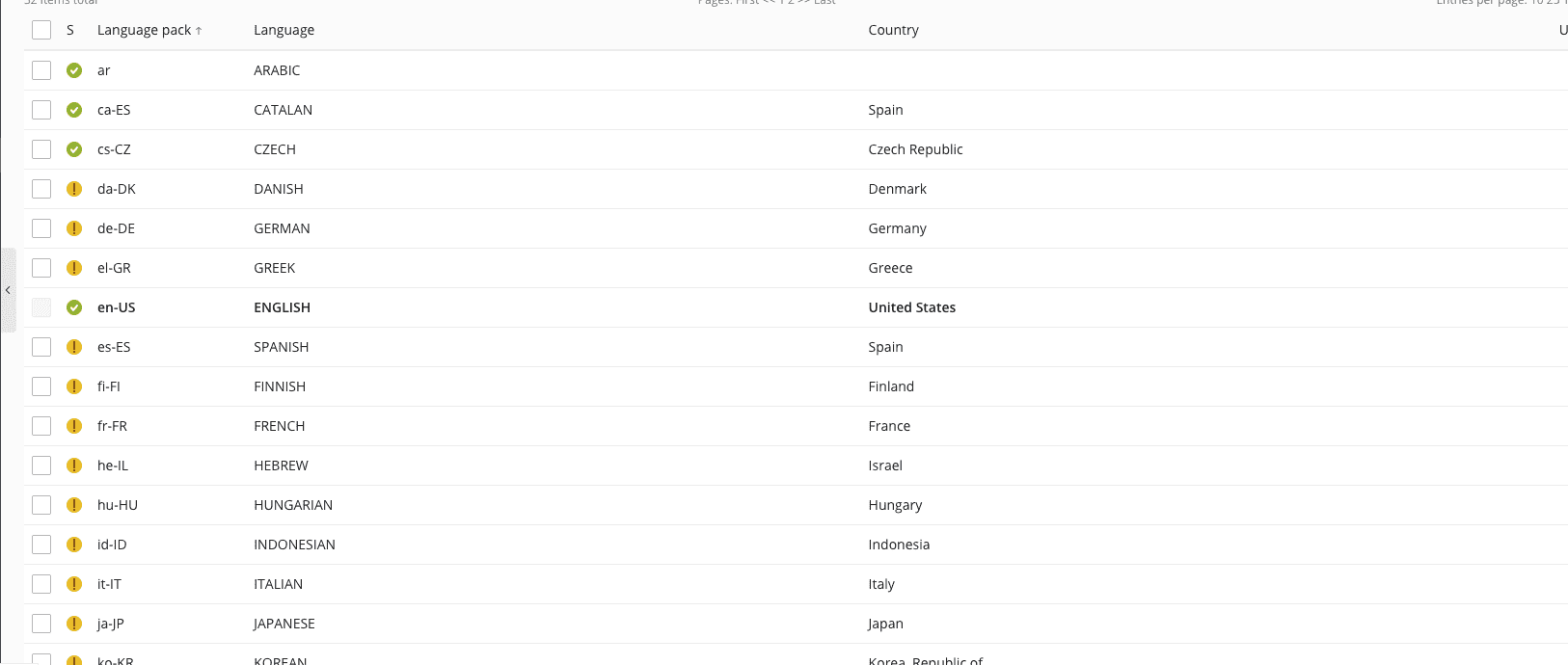Expand the collapsed left side panel
This screenshot has height=665, width=1568.
pyautogui.click(x=8, y=290)
